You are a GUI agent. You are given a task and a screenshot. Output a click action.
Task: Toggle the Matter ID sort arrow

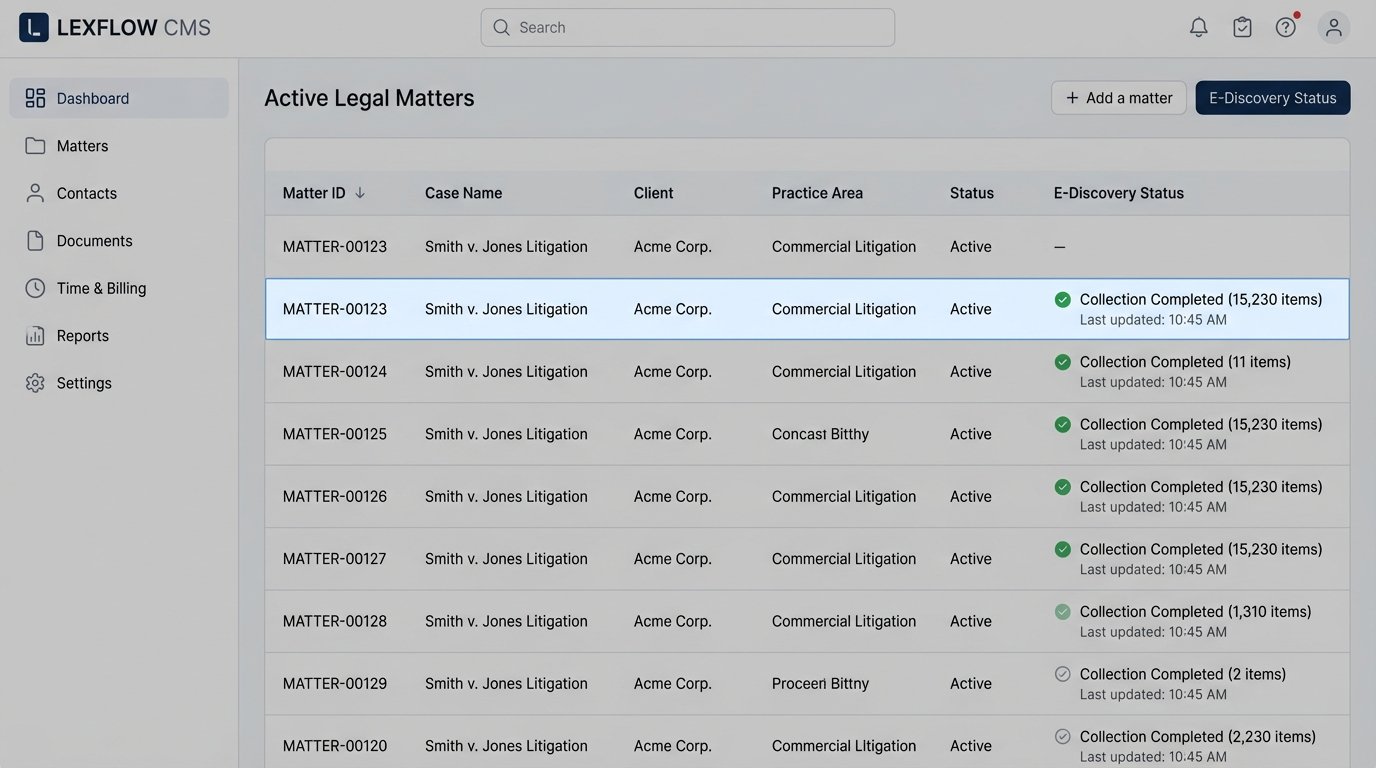coord(359,193)
